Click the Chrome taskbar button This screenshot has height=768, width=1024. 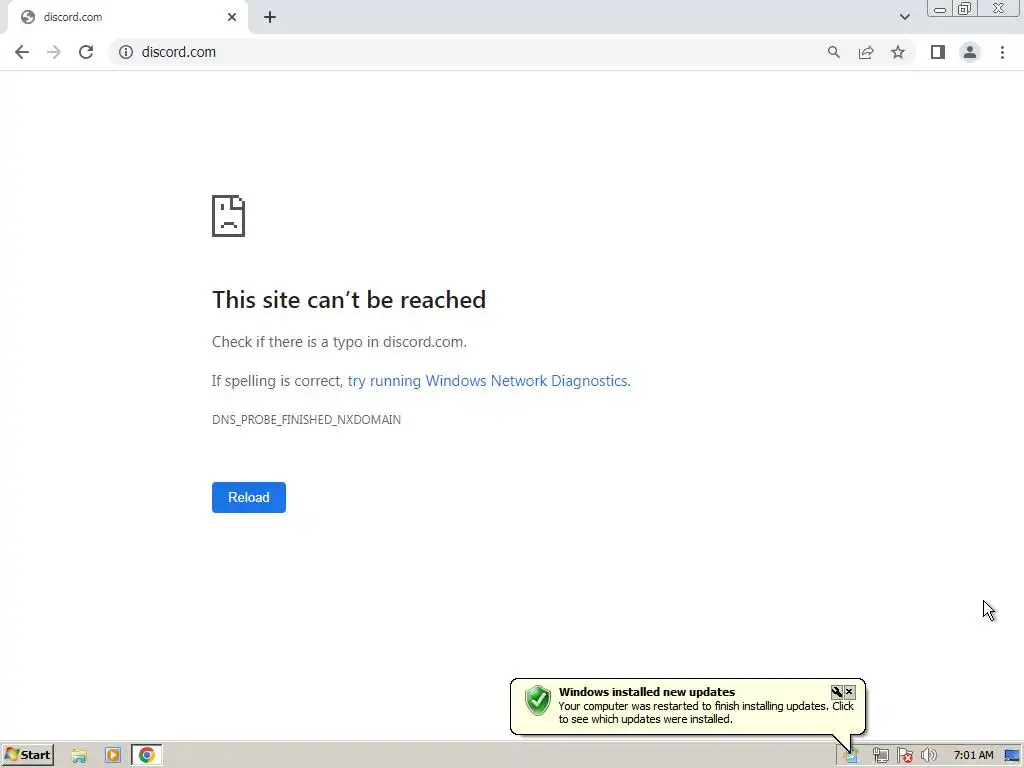point(146,756)
